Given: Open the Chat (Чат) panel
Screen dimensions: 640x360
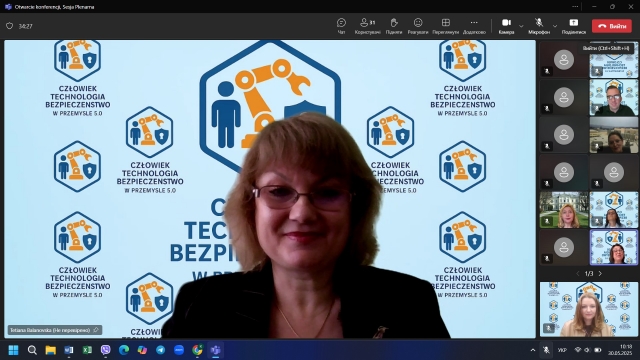Looking at the screenshot, I should (x=341, y=26).
